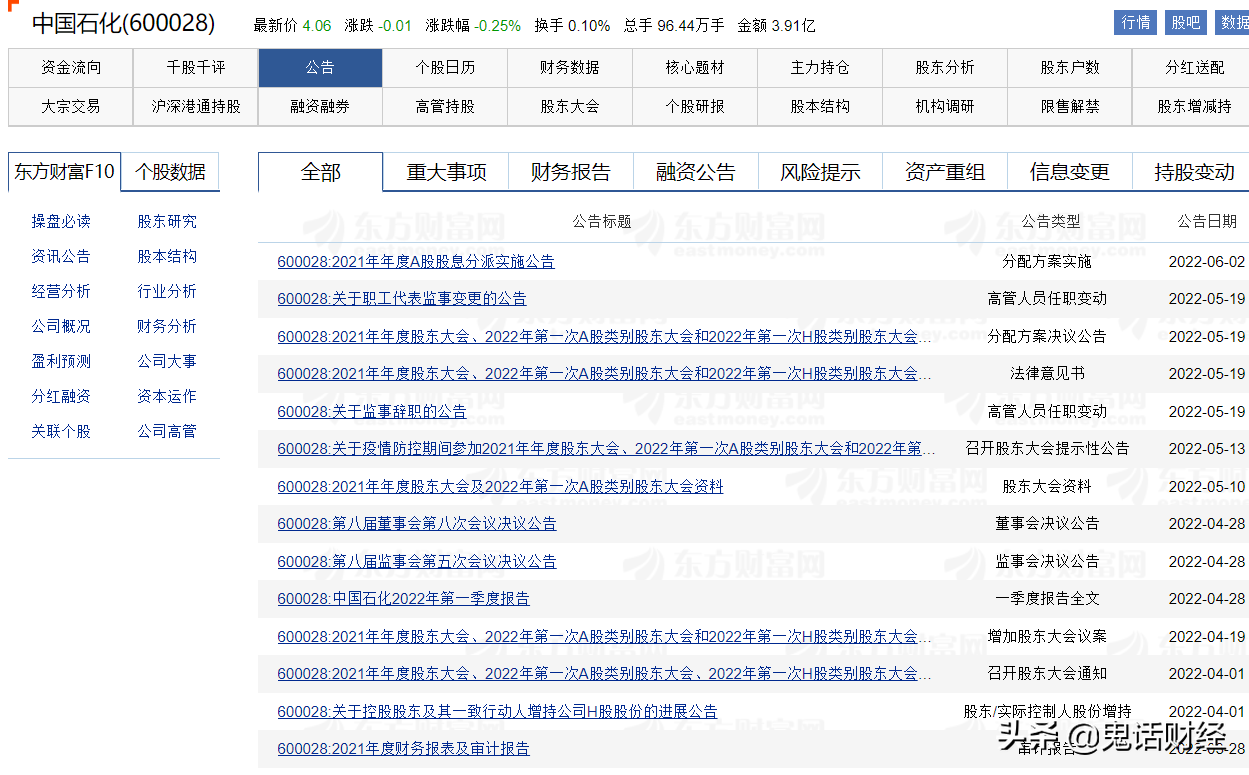
Task: Open the 2021年年度股东大会及2022年第一次A股类别股东大会资料 link
Action: [500, 486]
